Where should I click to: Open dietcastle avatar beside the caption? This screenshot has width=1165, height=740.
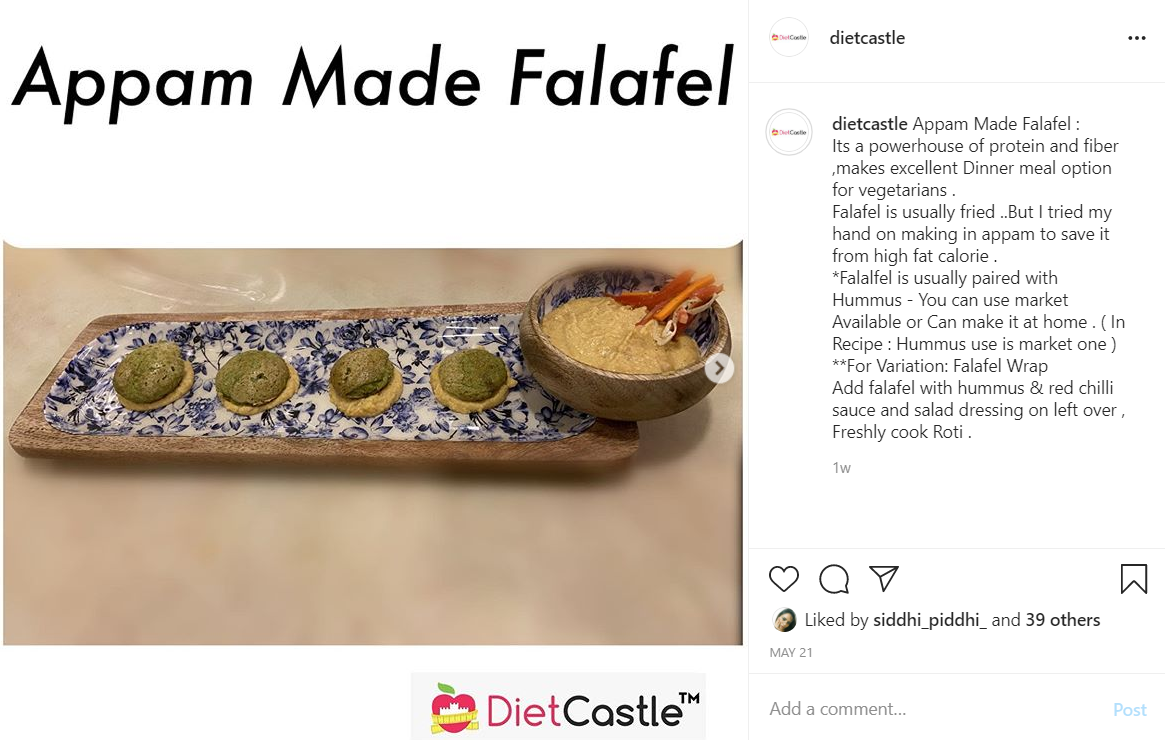click(789, 132)
